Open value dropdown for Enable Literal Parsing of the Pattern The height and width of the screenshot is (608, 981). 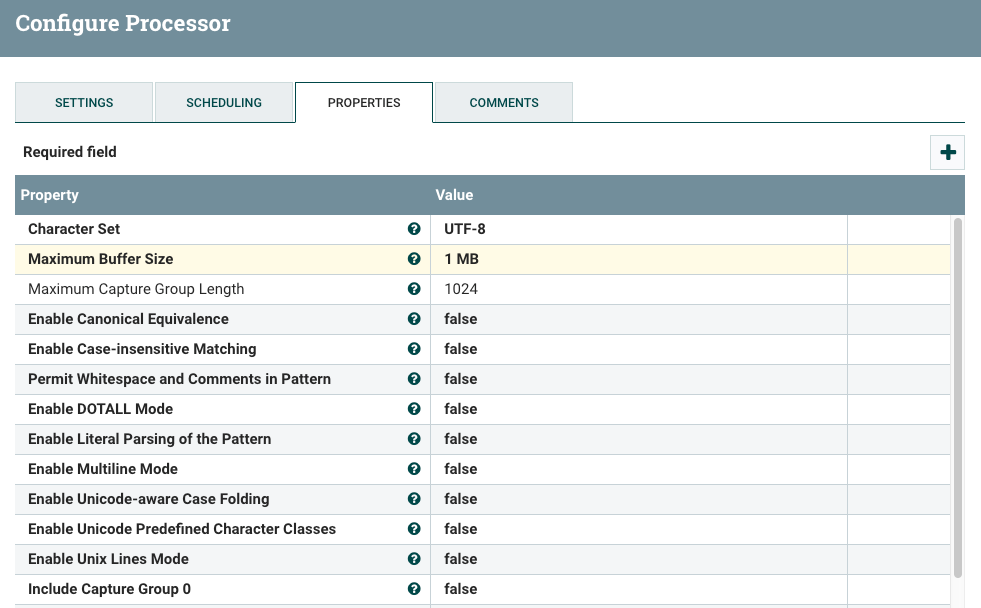tap(639, 439)
